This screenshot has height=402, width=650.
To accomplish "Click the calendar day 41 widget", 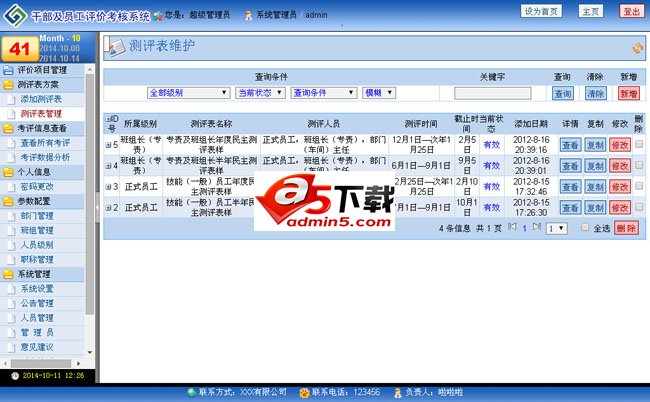I will (x=20, y=49).
